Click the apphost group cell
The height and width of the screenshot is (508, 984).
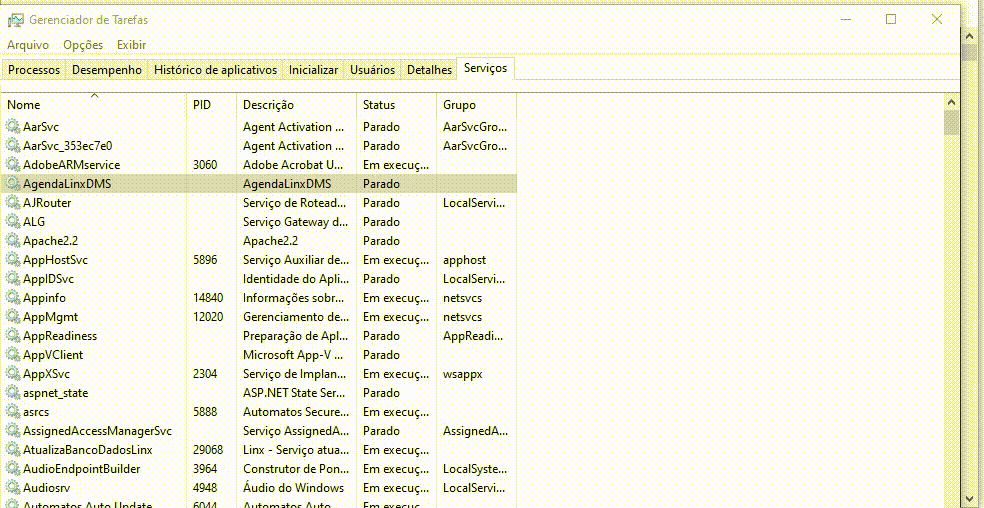(x=464, y=260)
